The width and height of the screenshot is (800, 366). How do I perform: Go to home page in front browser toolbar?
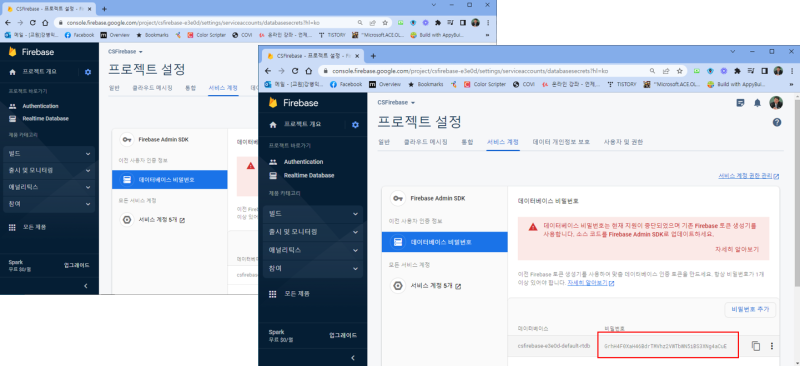(x=309, y=71)
